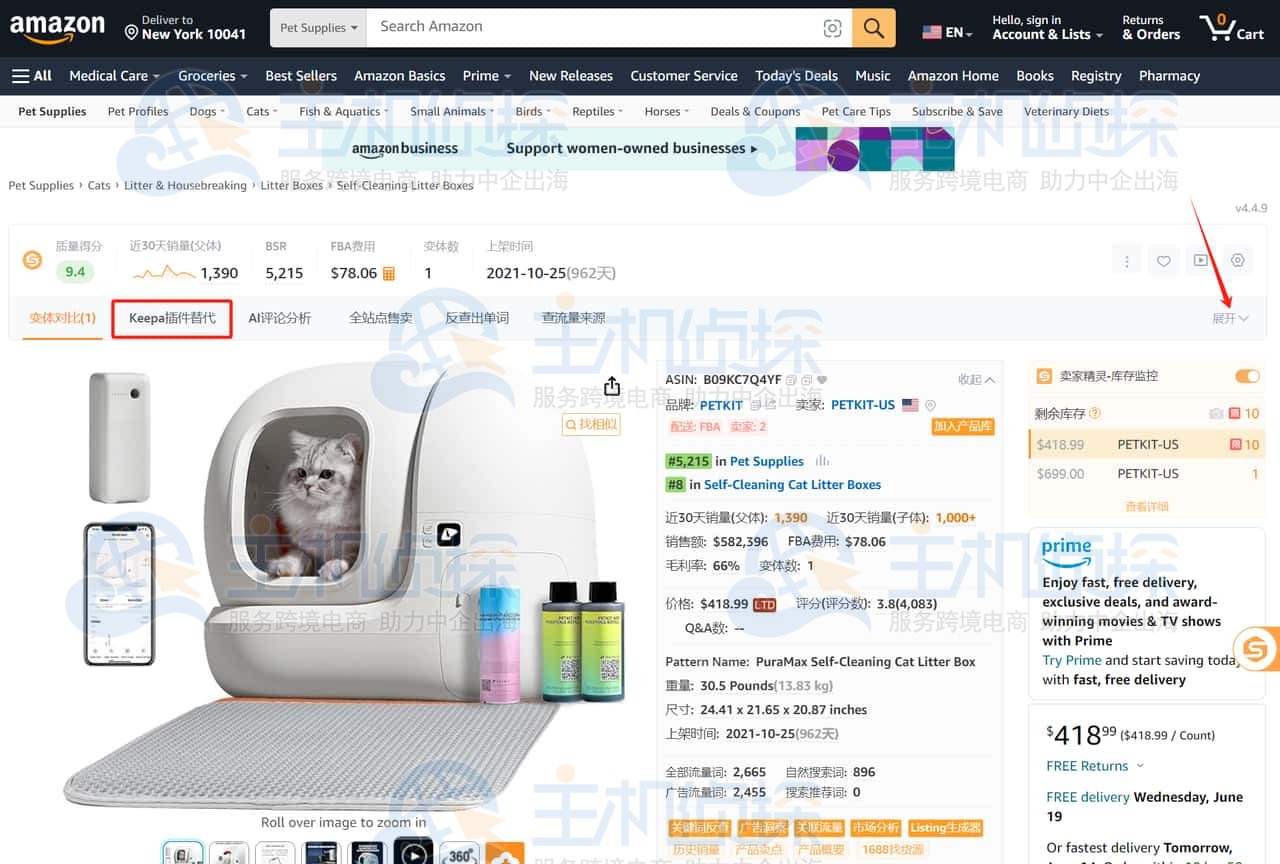1280x864 pixels.
Task: Toggle the inventory monitoring switch off
Action: tap(1247, 376)
